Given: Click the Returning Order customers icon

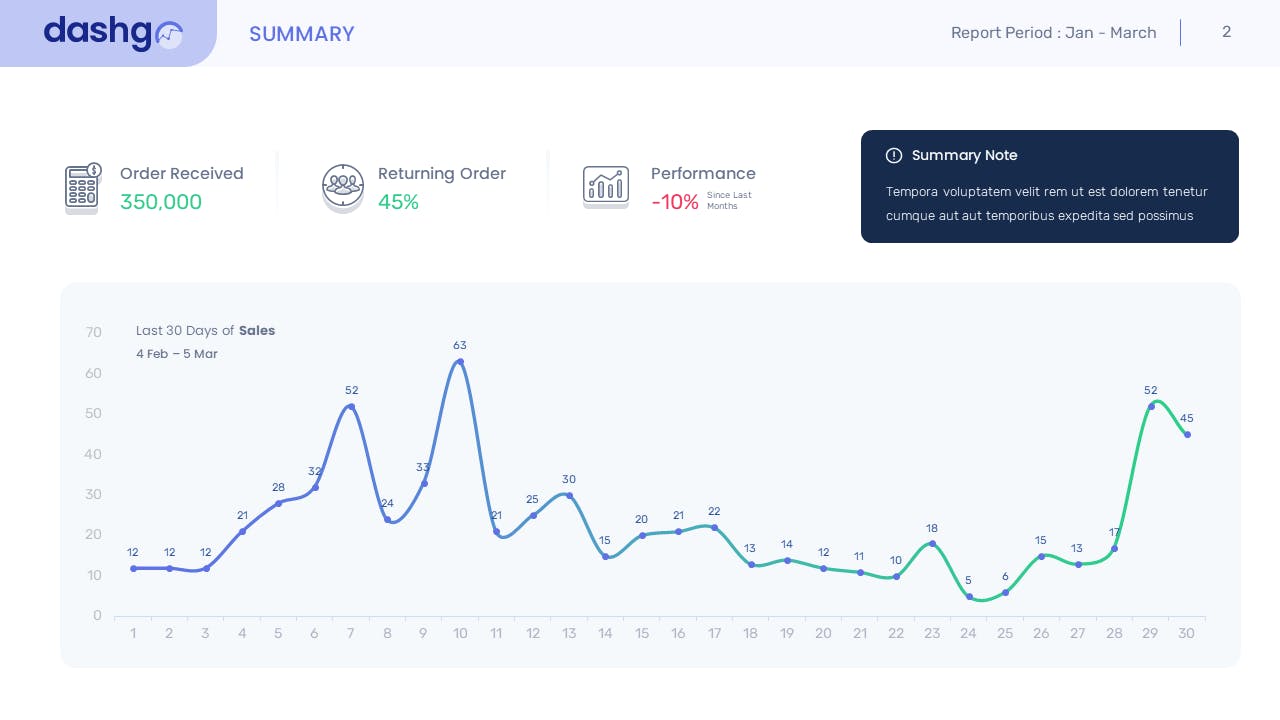Looking at the screenshot, I should tap(343, 187).
